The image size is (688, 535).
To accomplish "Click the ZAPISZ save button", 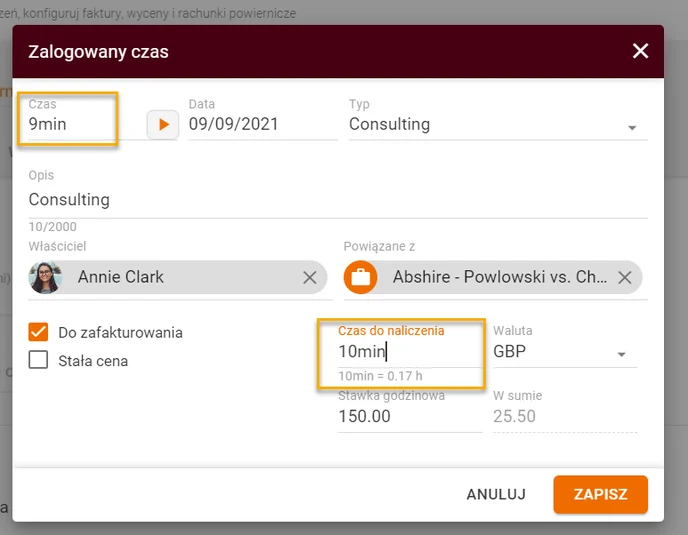I will (600, 494).
